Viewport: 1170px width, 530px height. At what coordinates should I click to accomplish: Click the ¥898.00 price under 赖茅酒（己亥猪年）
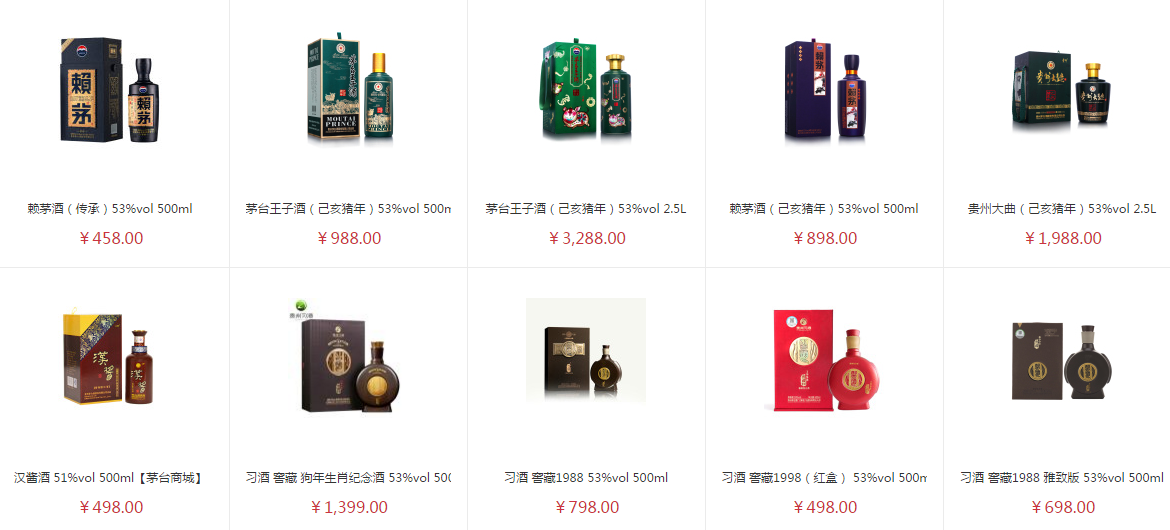tap(825, 239)
